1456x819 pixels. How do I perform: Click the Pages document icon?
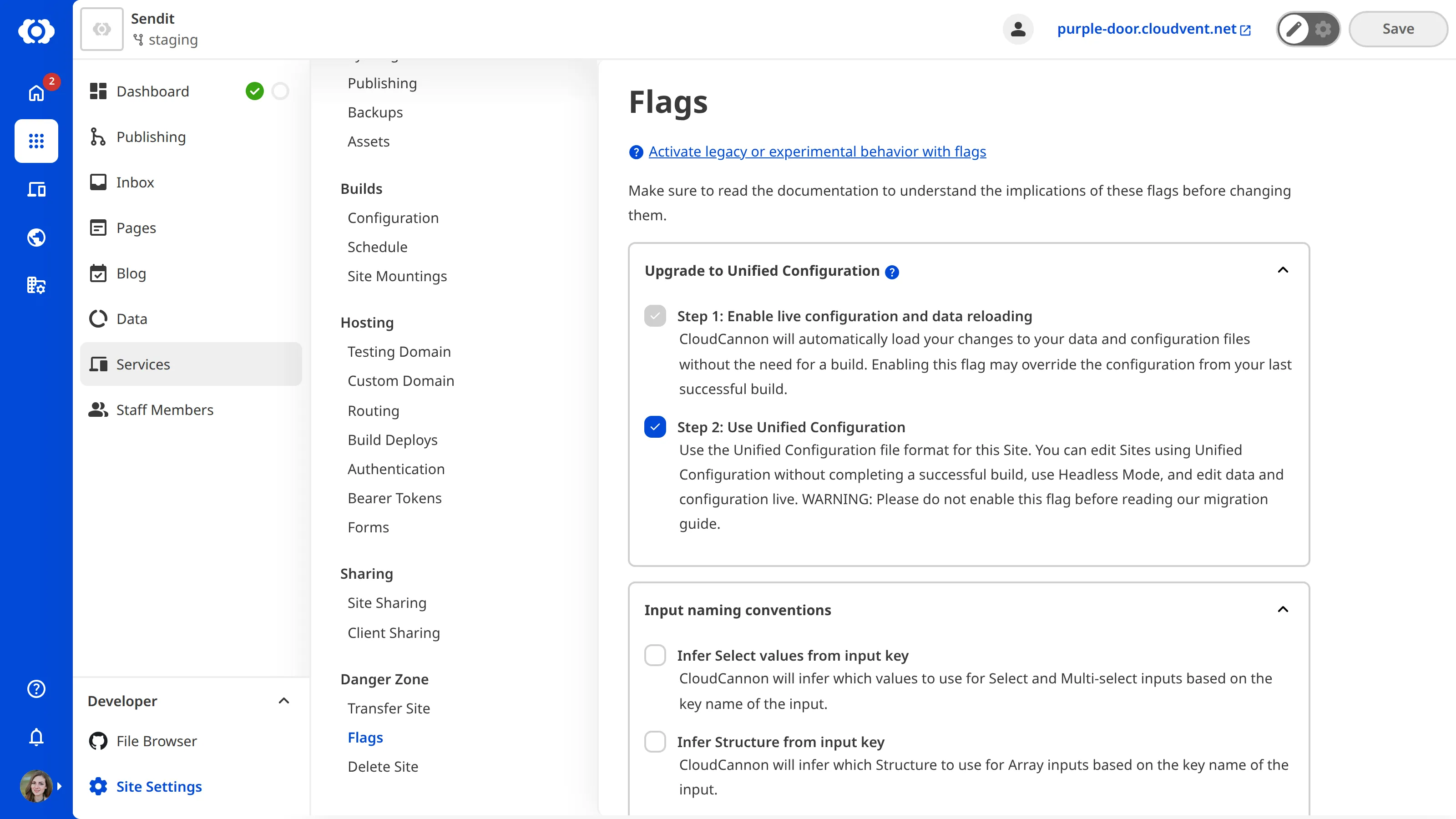tap(98, 228)
